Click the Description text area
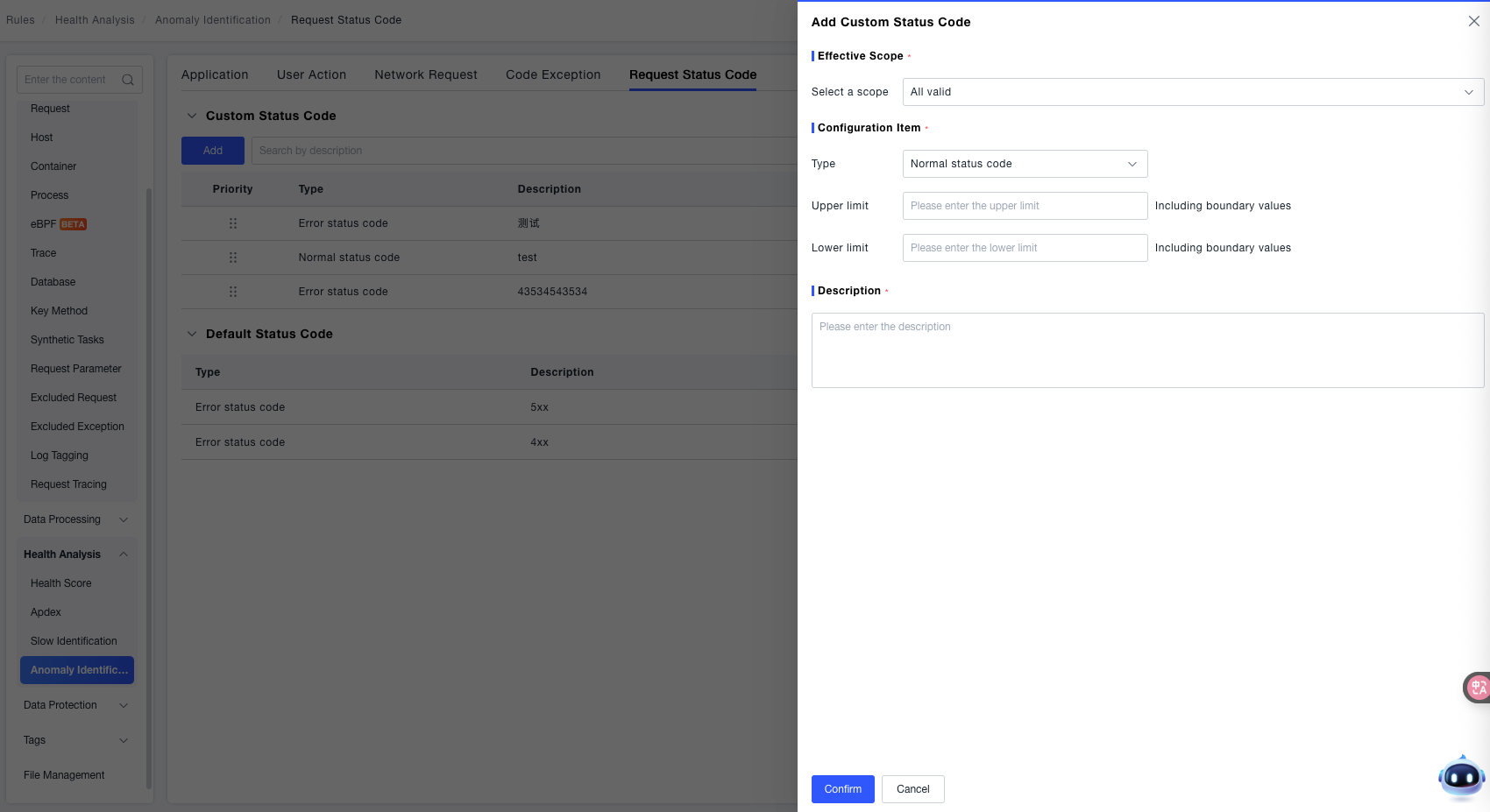 (1146, 350)
